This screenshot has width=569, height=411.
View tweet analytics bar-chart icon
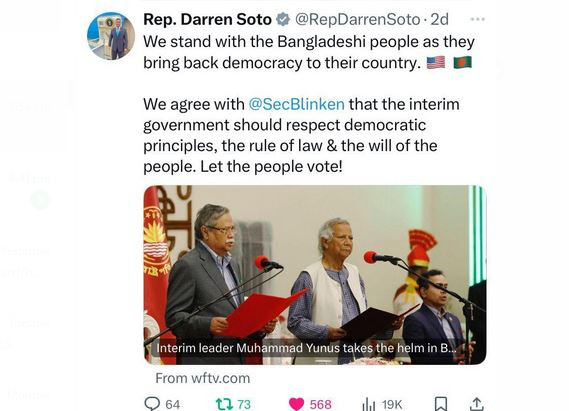[369, 404]
